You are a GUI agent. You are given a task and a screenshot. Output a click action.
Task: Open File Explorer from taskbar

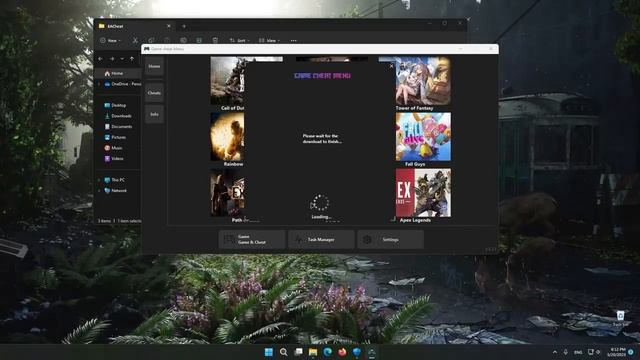coord(313,352)
